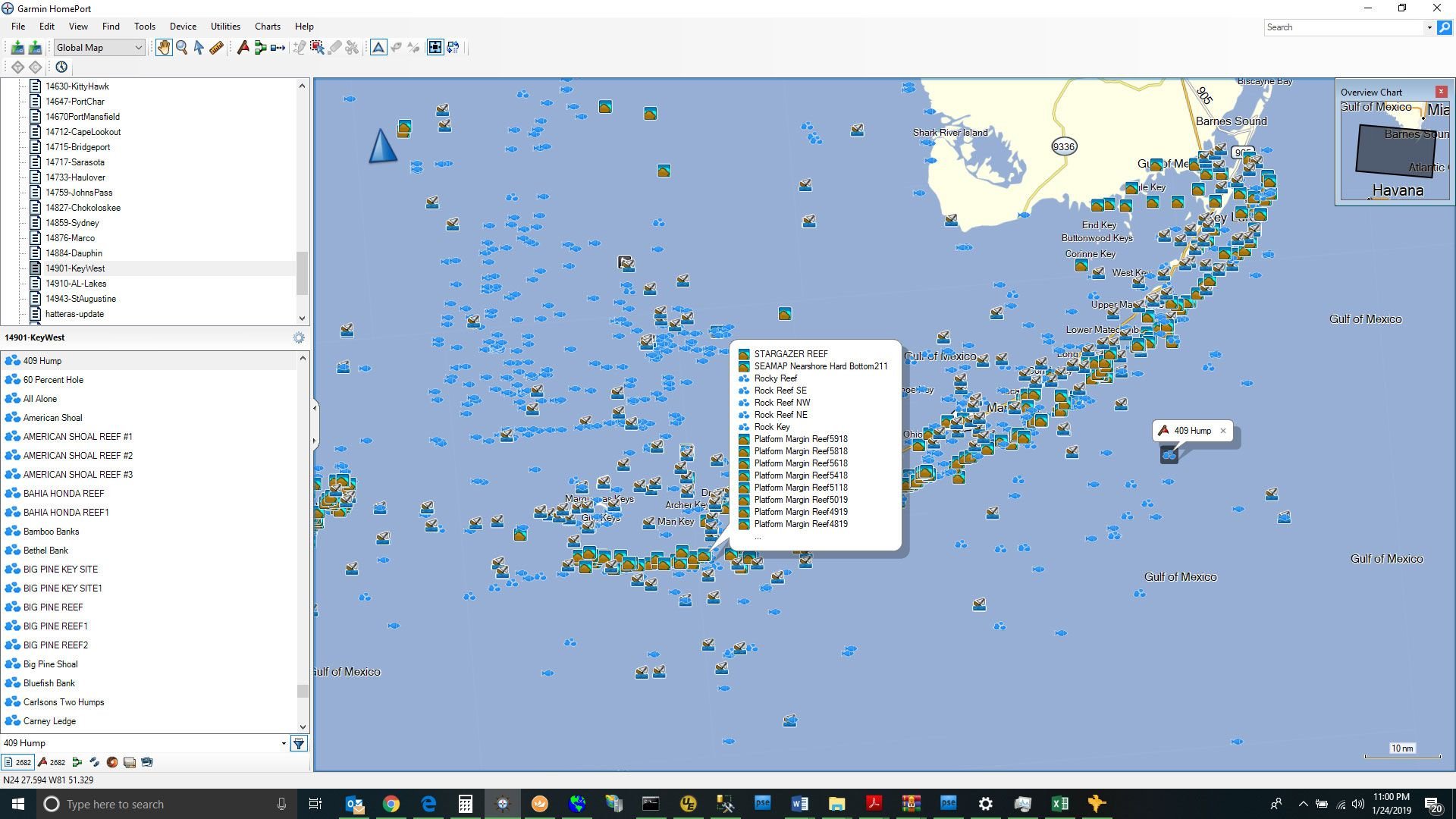Open Excel from the taskbar
Screen dimensions: 1456x819
pos(1059,804)
